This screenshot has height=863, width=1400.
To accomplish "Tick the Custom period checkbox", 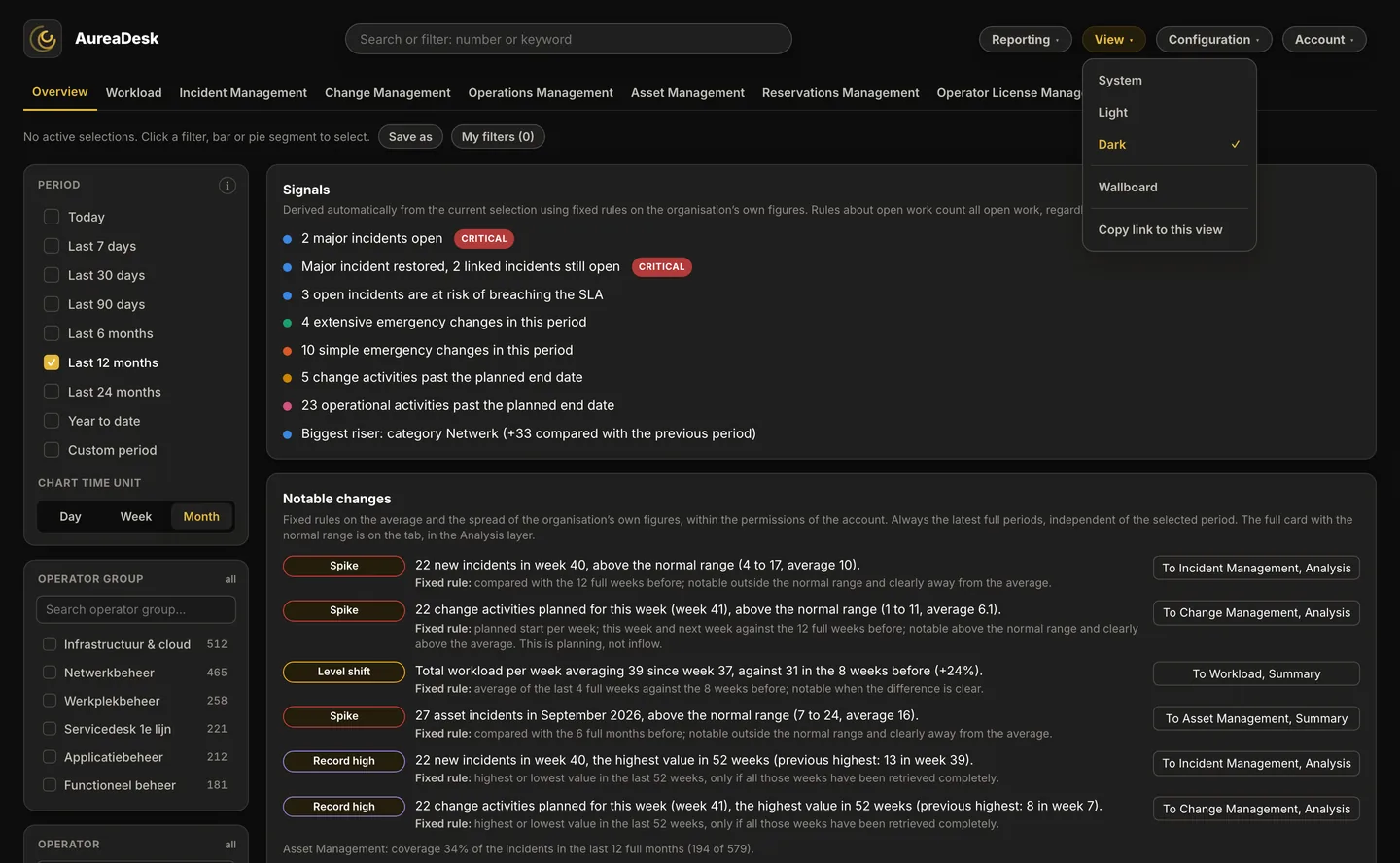I will click(x=52, y=450).
